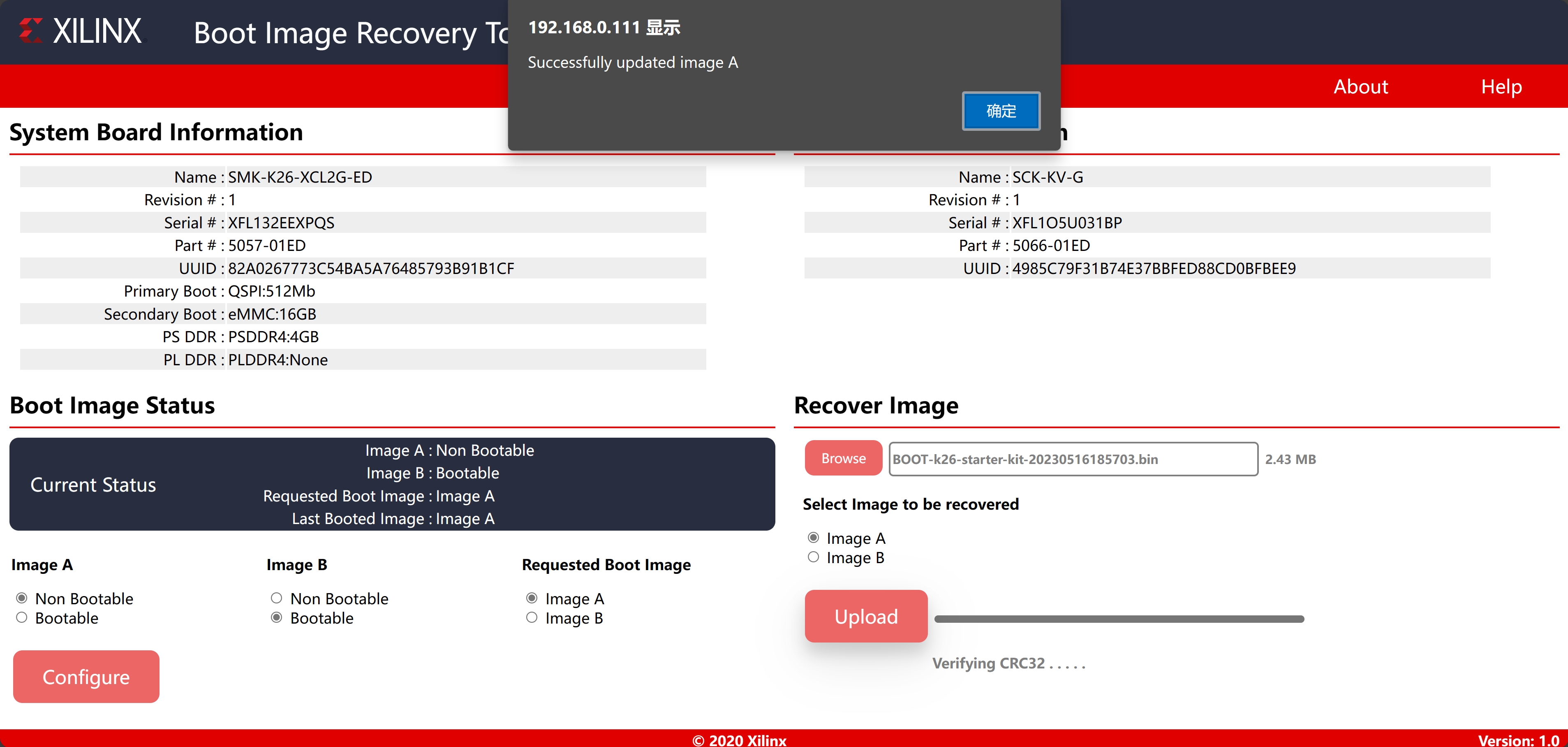The height and width of the screenshot is (747, 1568).
Task: Choose Image A to be recovered
Action: click(x=813, y=538)
